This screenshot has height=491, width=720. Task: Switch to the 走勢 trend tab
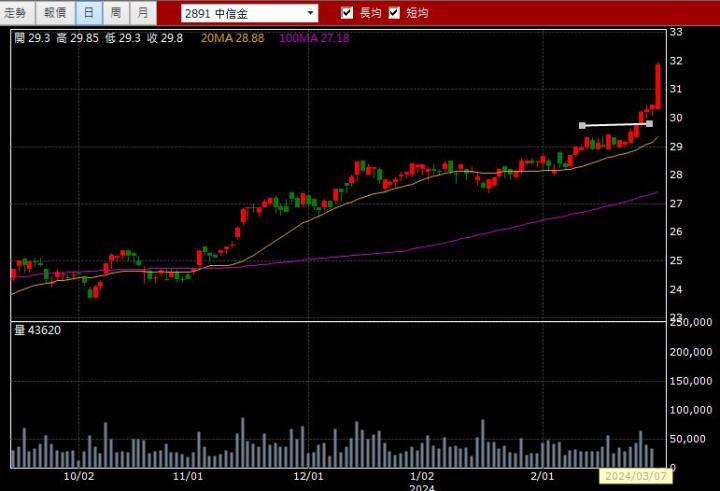click(17, 13)
